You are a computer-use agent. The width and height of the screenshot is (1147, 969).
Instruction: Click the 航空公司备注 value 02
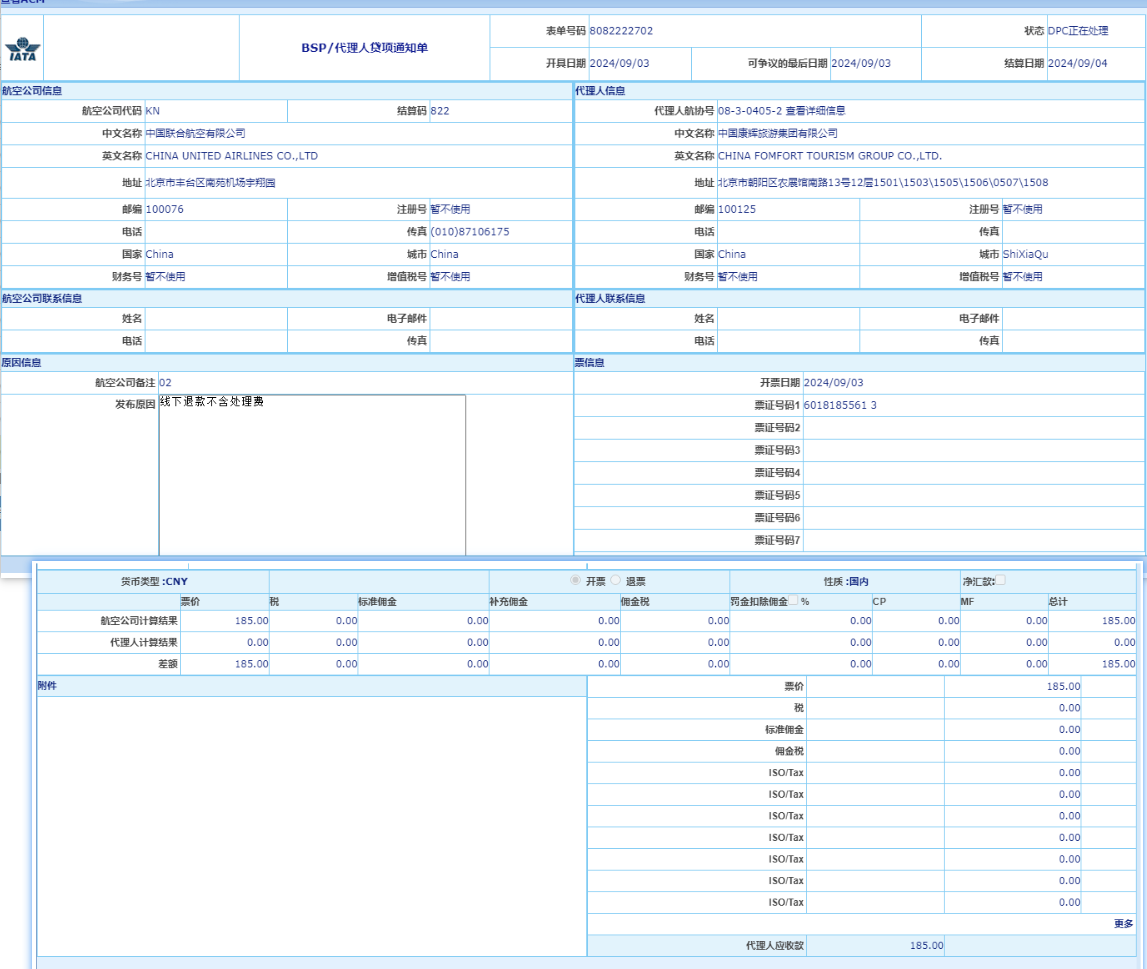pos(166,383)
